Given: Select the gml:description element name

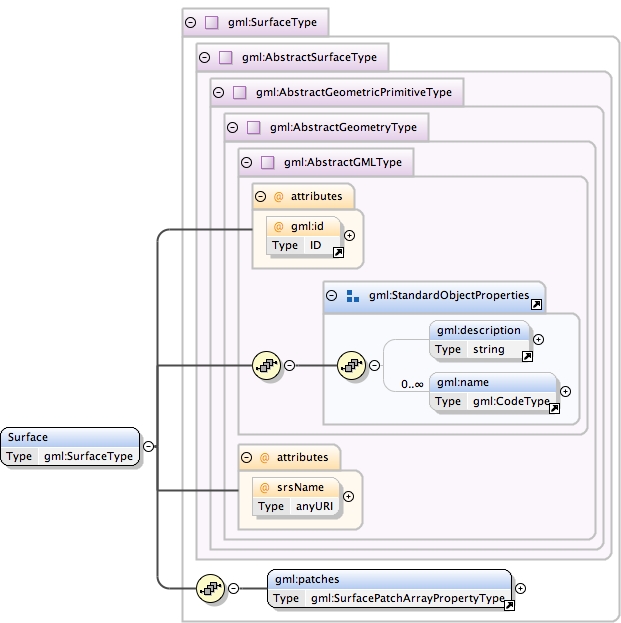Looking at the screenshot, I should 479,330.
